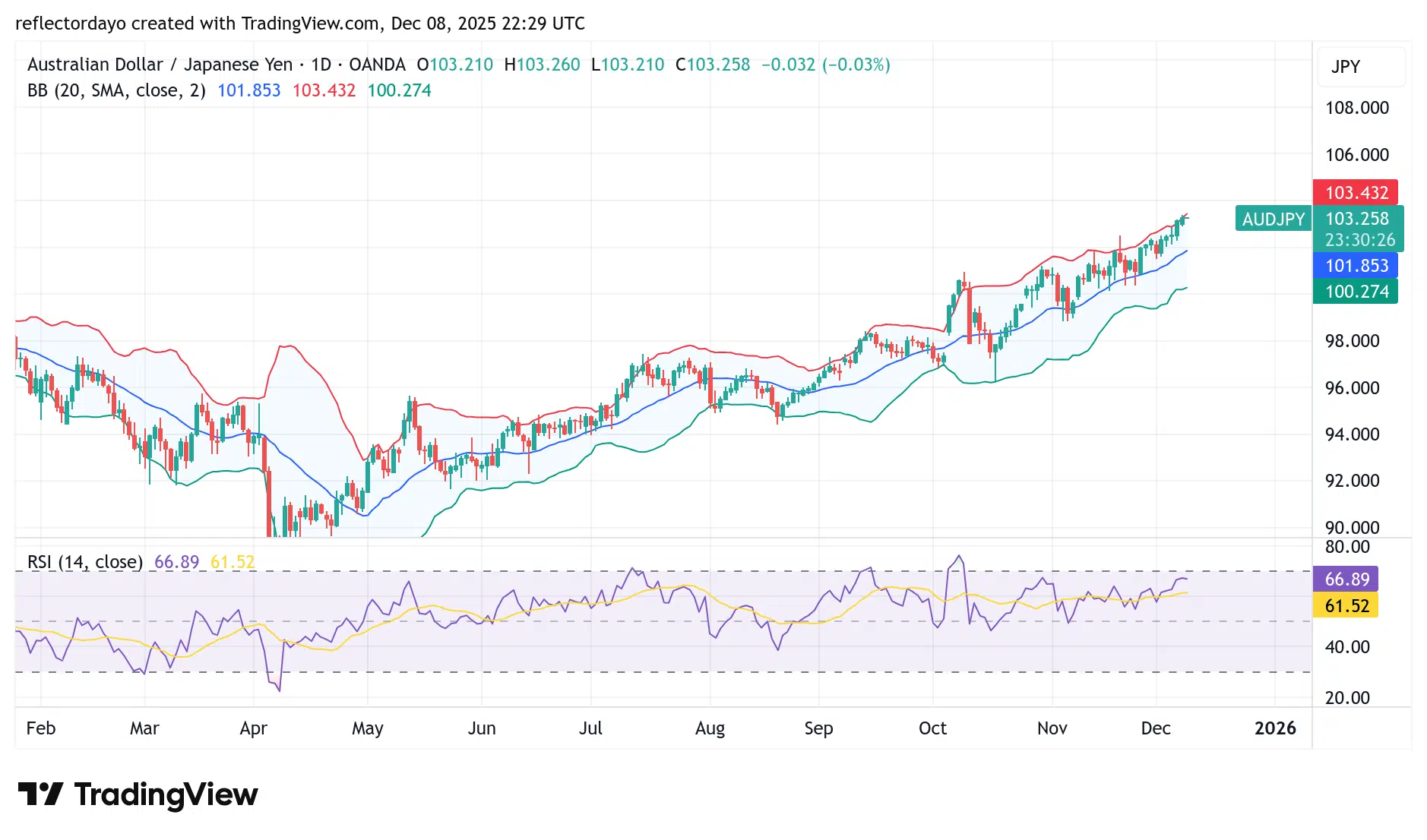Click the closing value C103.258 in legend
1427x840 pixels.
tap(713, 65)
